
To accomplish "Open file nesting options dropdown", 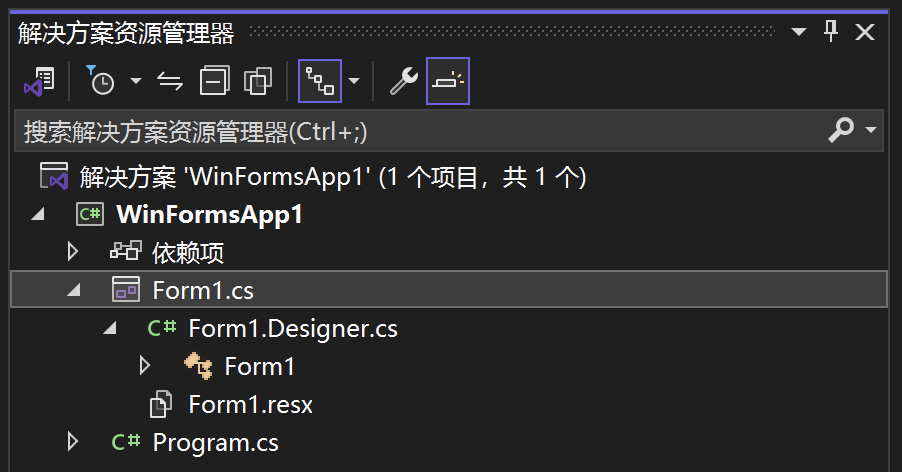I will (354, 81).
